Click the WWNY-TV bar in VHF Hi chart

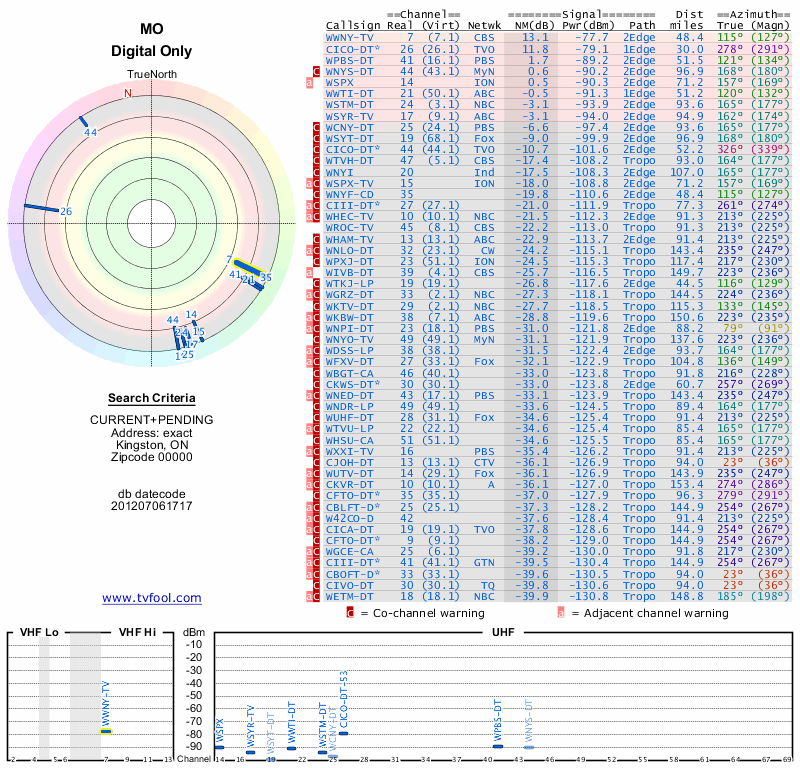105,731
